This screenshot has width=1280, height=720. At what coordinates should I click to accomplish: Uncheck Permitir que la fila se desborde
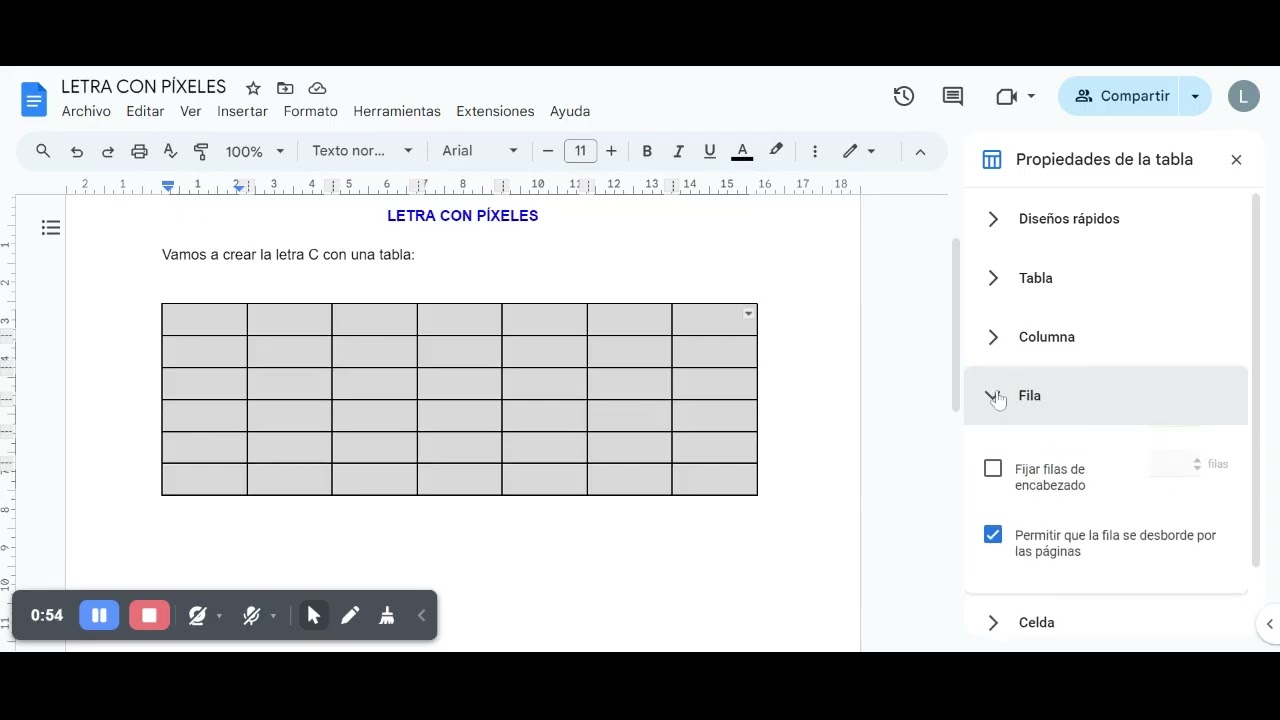[x=993, y=534]
